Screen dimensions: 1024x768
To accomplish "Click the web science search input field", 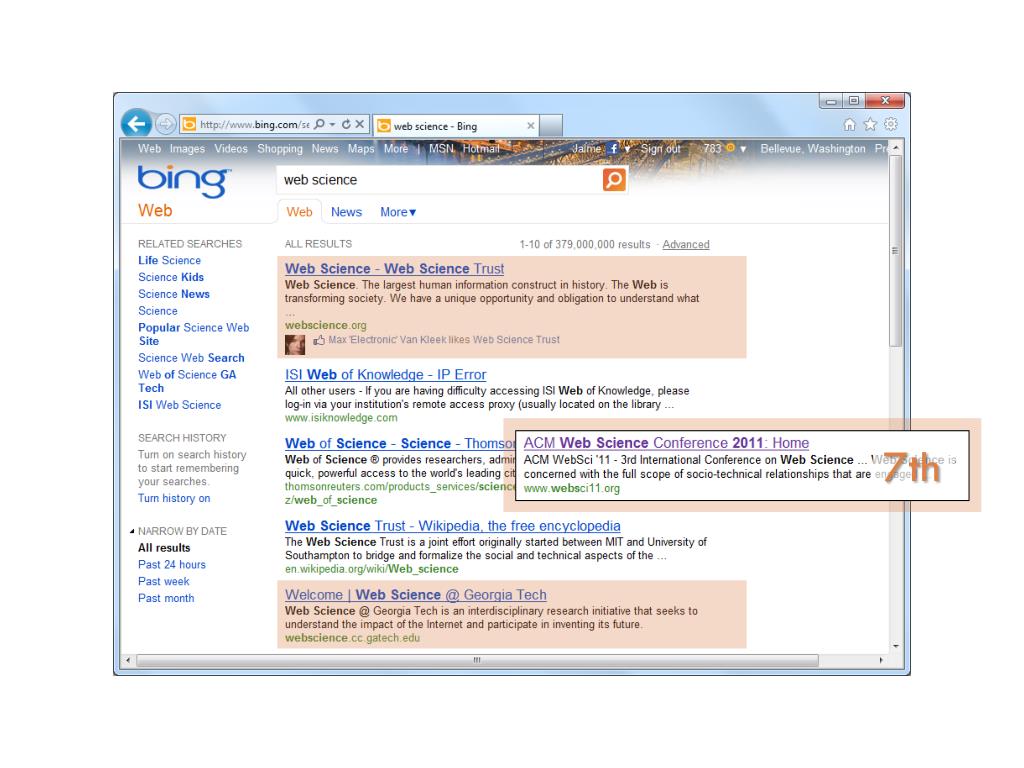I will click(x=440, y=180).
